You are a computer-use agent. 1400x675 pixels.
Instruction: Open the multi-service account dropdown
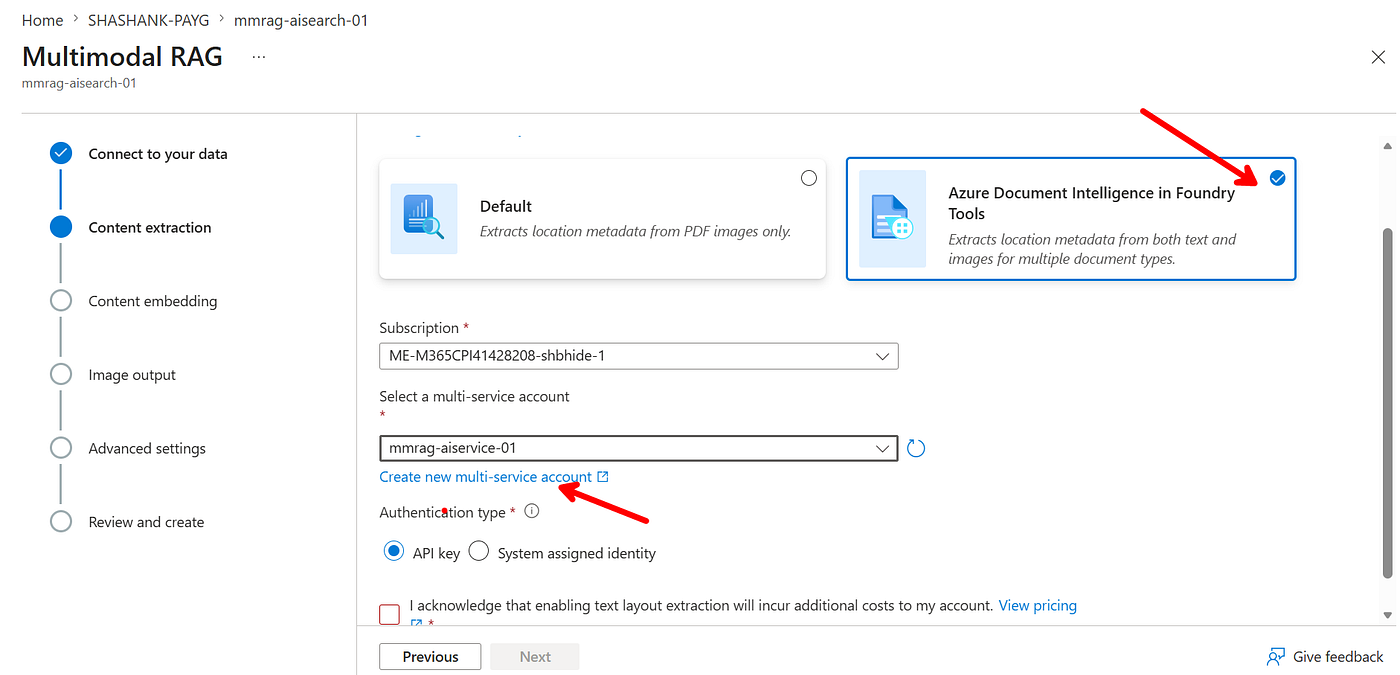pos(639,448)
